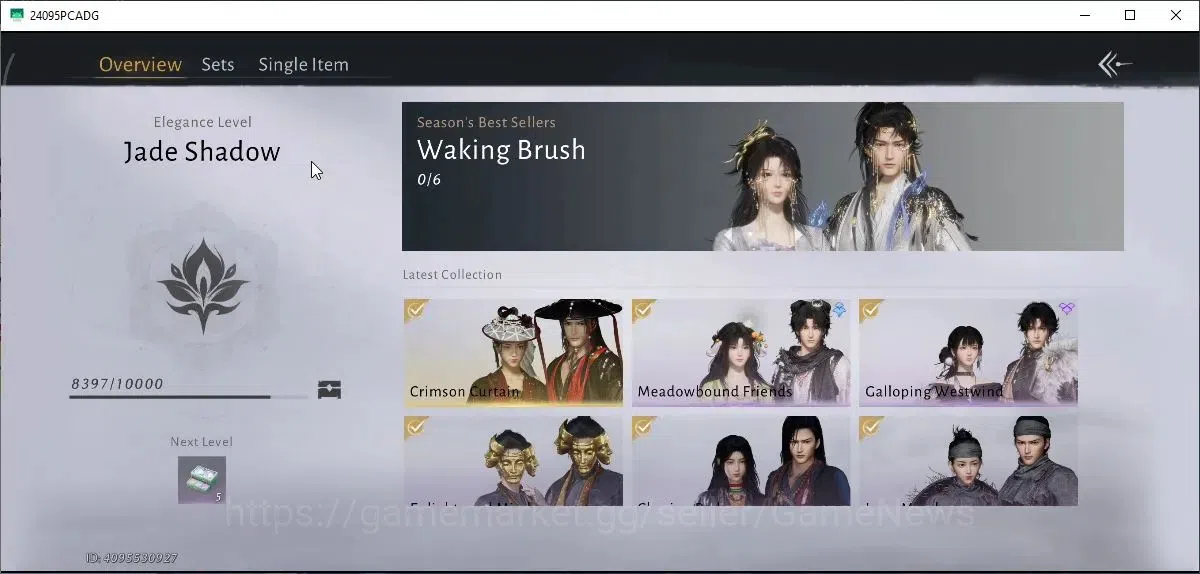Open the Crimson Curtain collection card
The image size is (1200, 574).
(x=513, y=352)
